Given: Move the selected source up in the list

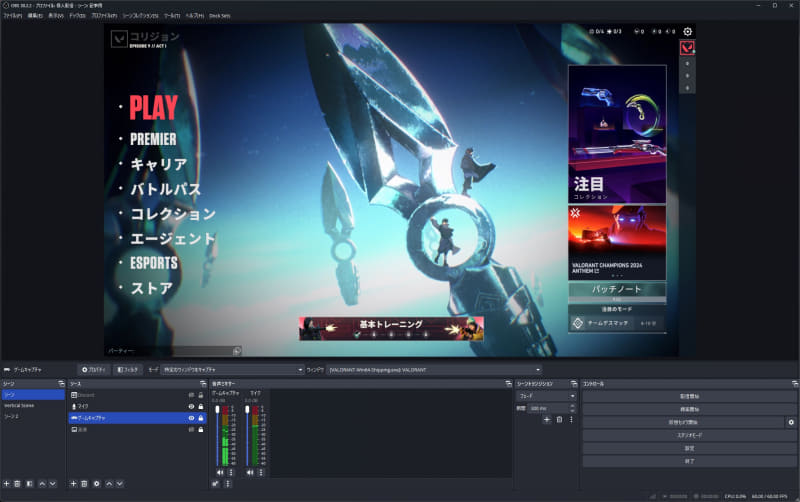Looking at the screenshot, I should (x=109, y=484).
